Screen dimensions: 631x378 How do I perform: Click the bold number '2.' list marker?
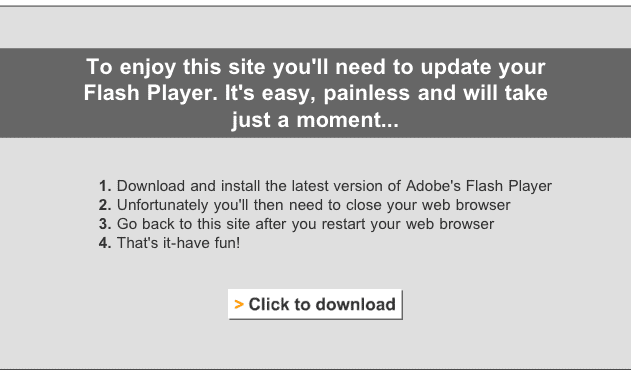coord(105,205)
